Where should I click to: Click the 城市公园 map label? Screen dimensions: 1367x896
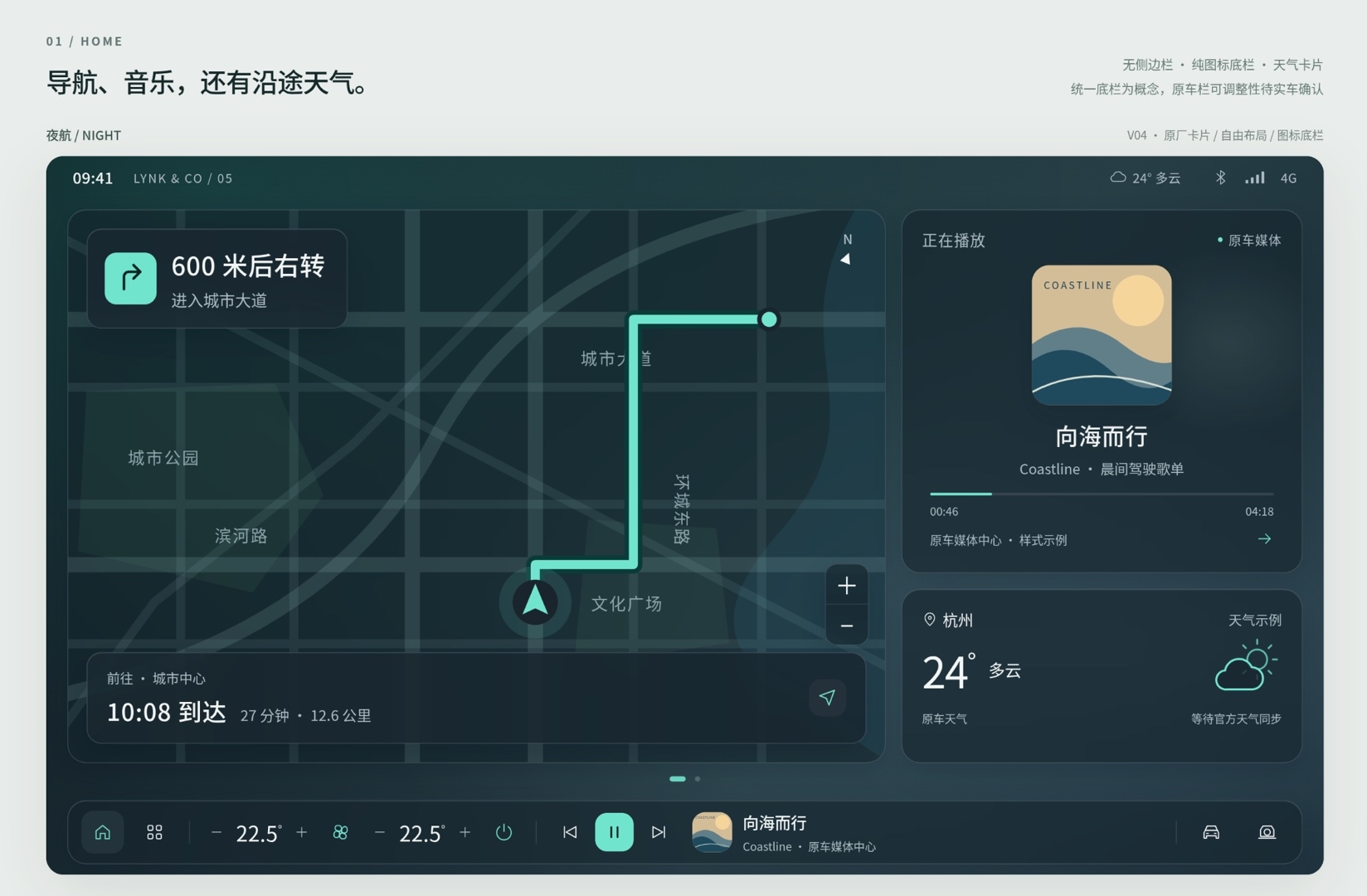point(163,458)
